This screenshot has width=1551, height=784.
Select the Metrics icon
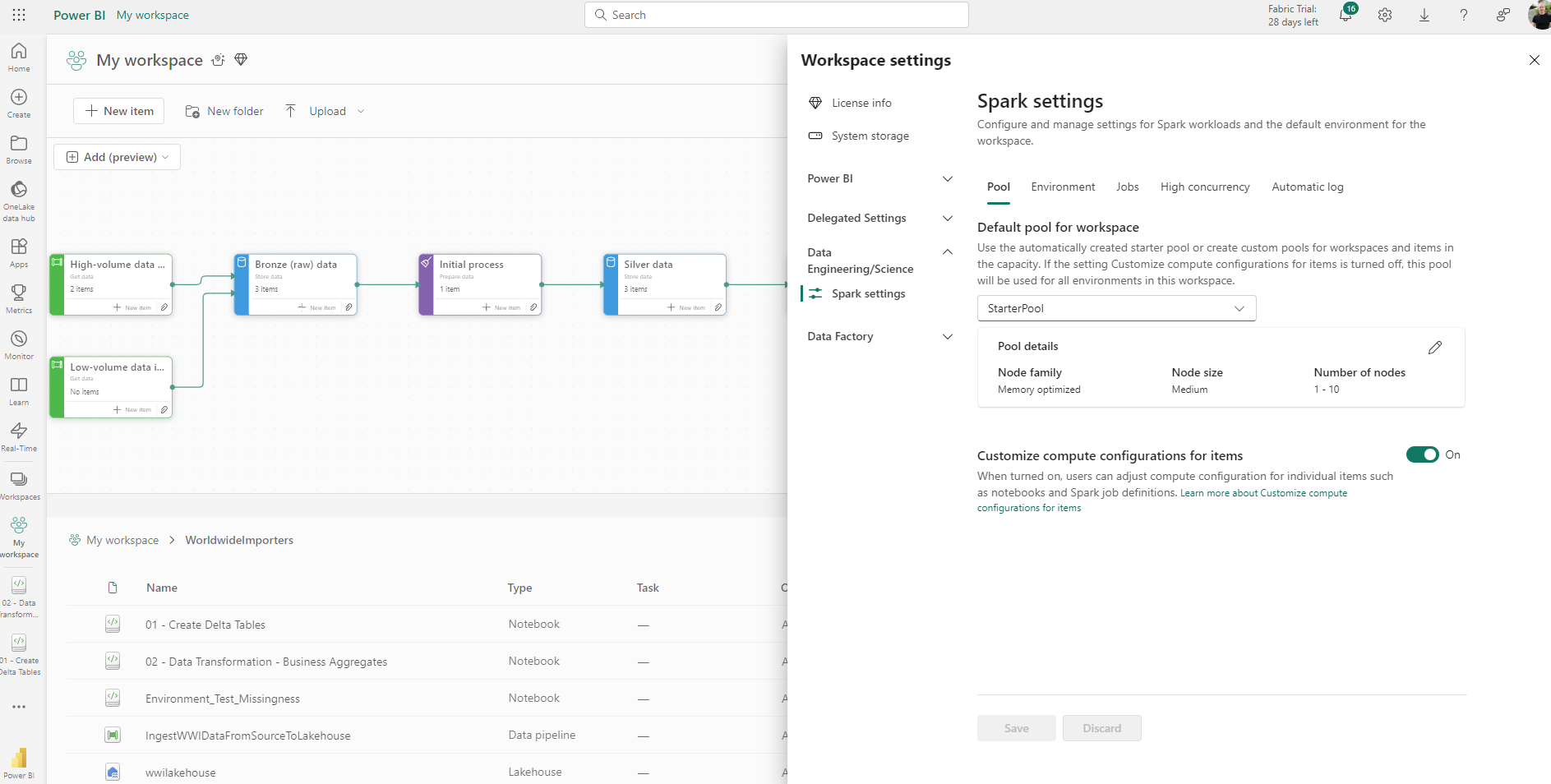18,294
